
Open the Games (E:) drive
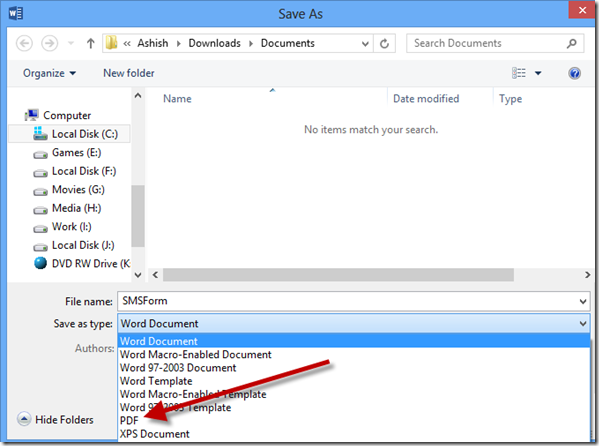pos(76,152)
